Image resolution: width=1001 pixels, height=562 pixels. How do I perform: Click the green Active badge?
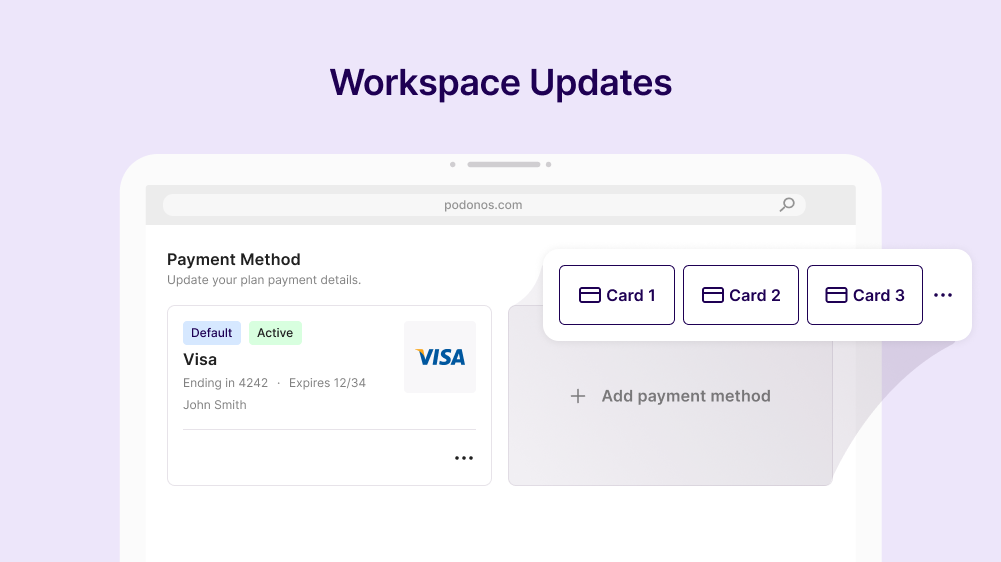pyautogui.click(x=275, y=333)
